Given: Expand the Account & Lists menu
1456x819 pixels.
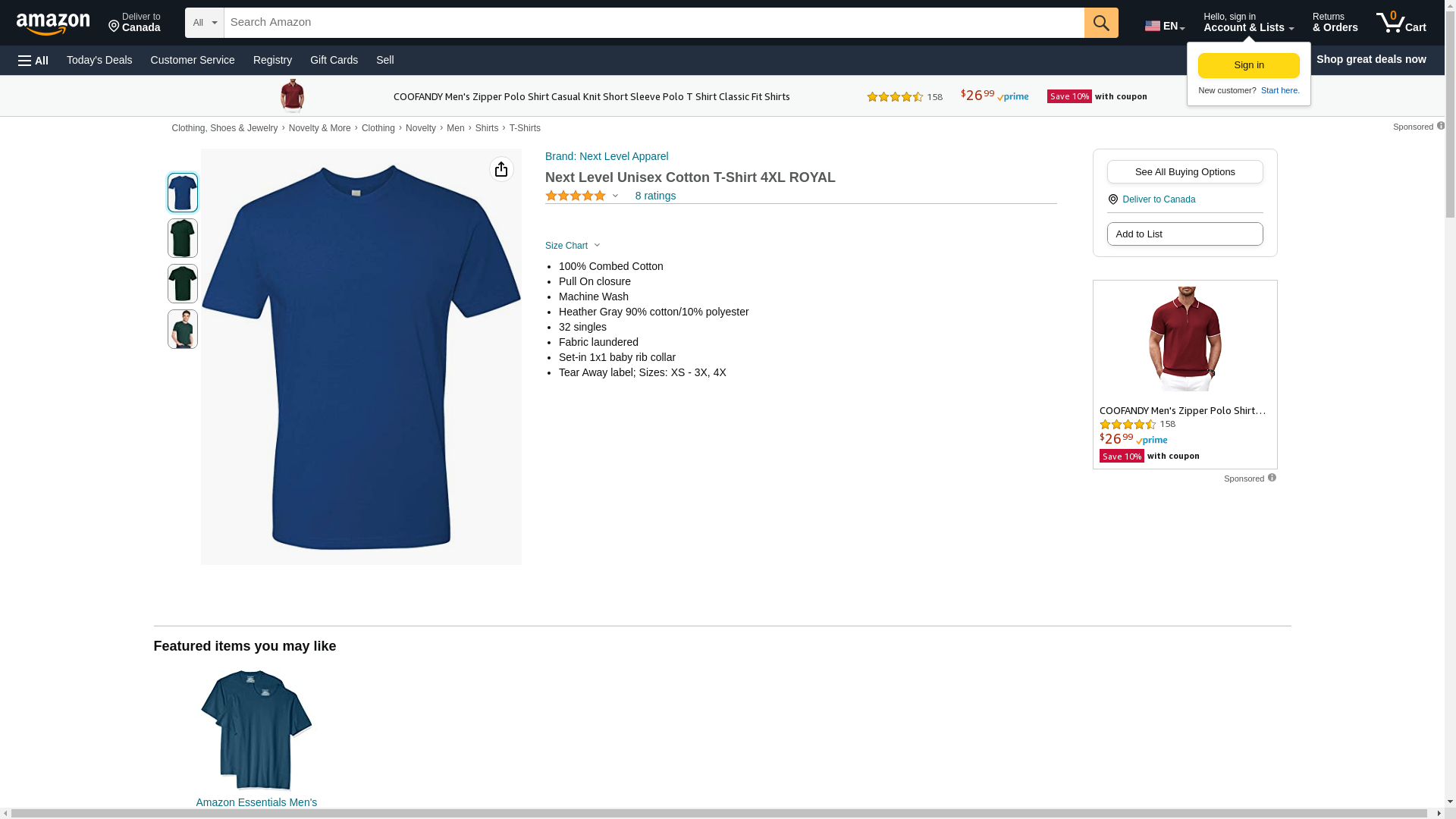Looking at the screenshot, I should coord(1247,23).
